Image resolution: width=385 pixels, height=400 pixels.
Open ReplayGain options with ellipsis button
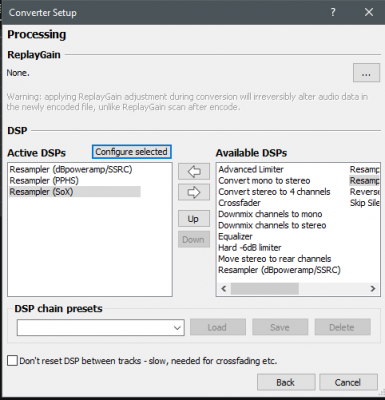tap(366, 73)
